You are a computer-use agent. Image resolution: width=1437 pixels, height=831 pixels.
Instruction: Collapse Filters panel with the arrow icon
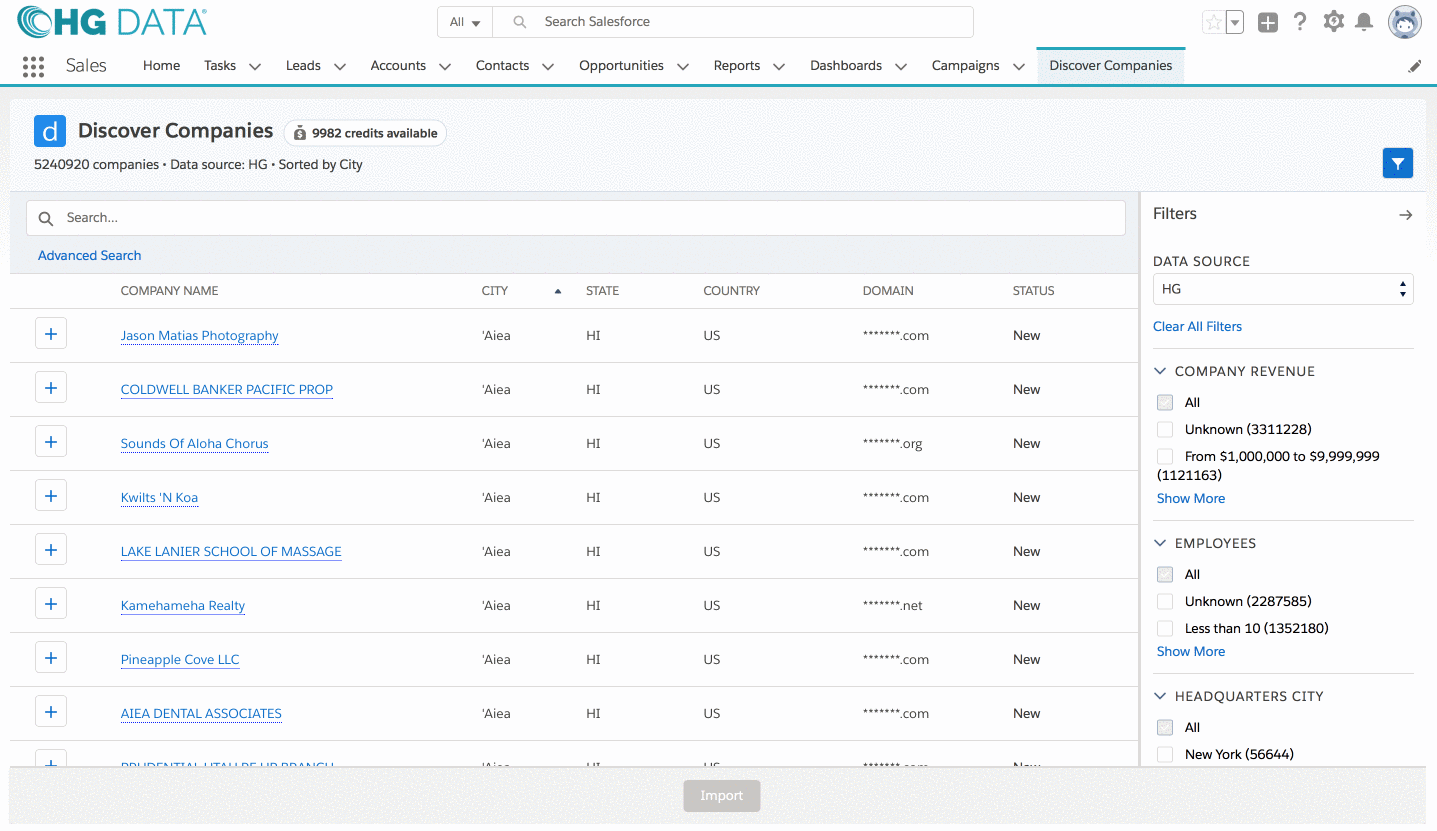coord(1405,215)
